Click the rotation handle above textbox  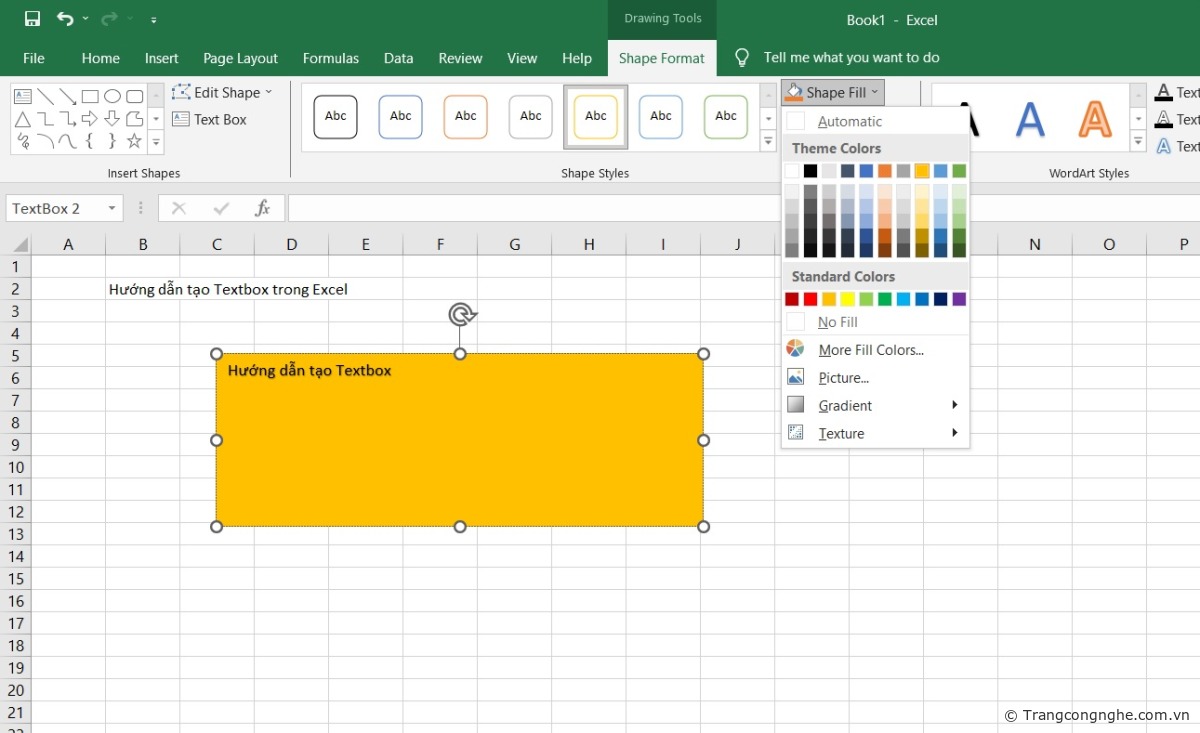(460, 315)
